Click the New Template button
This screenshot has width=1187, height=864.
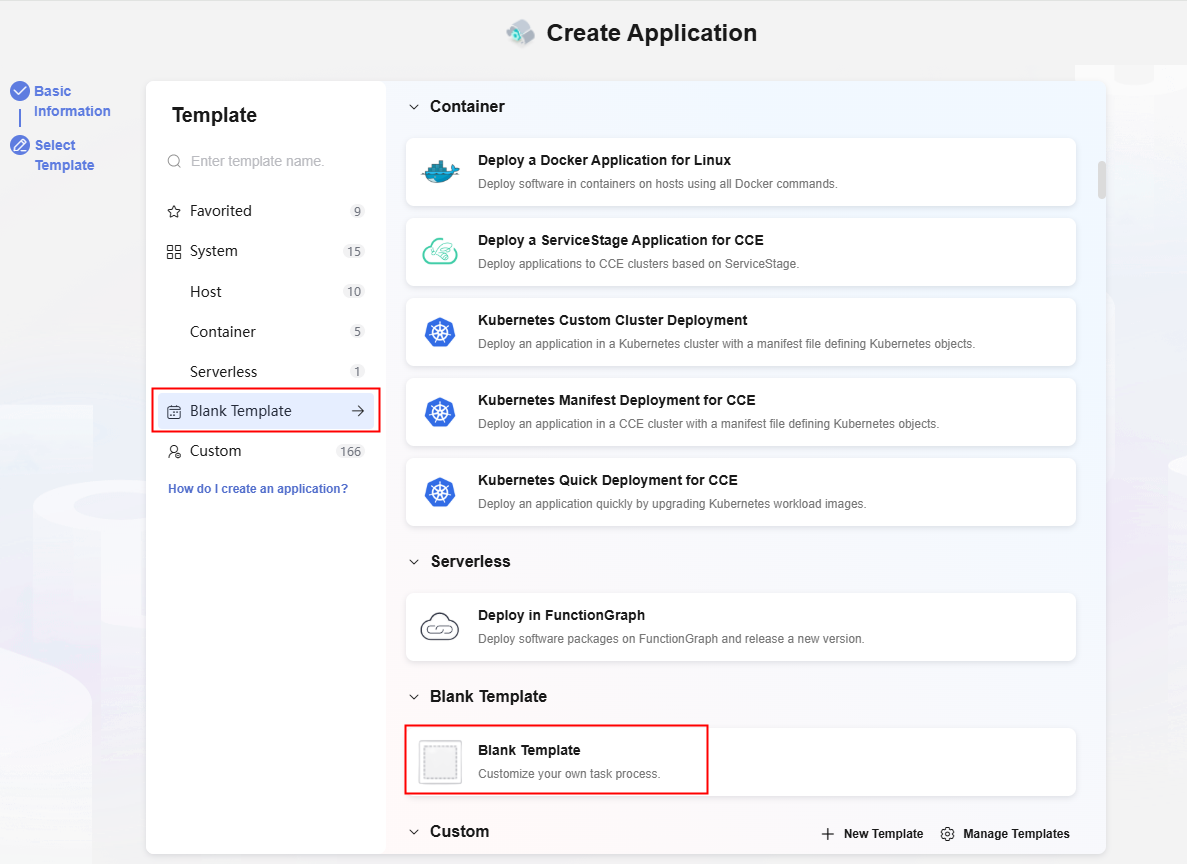872,834
